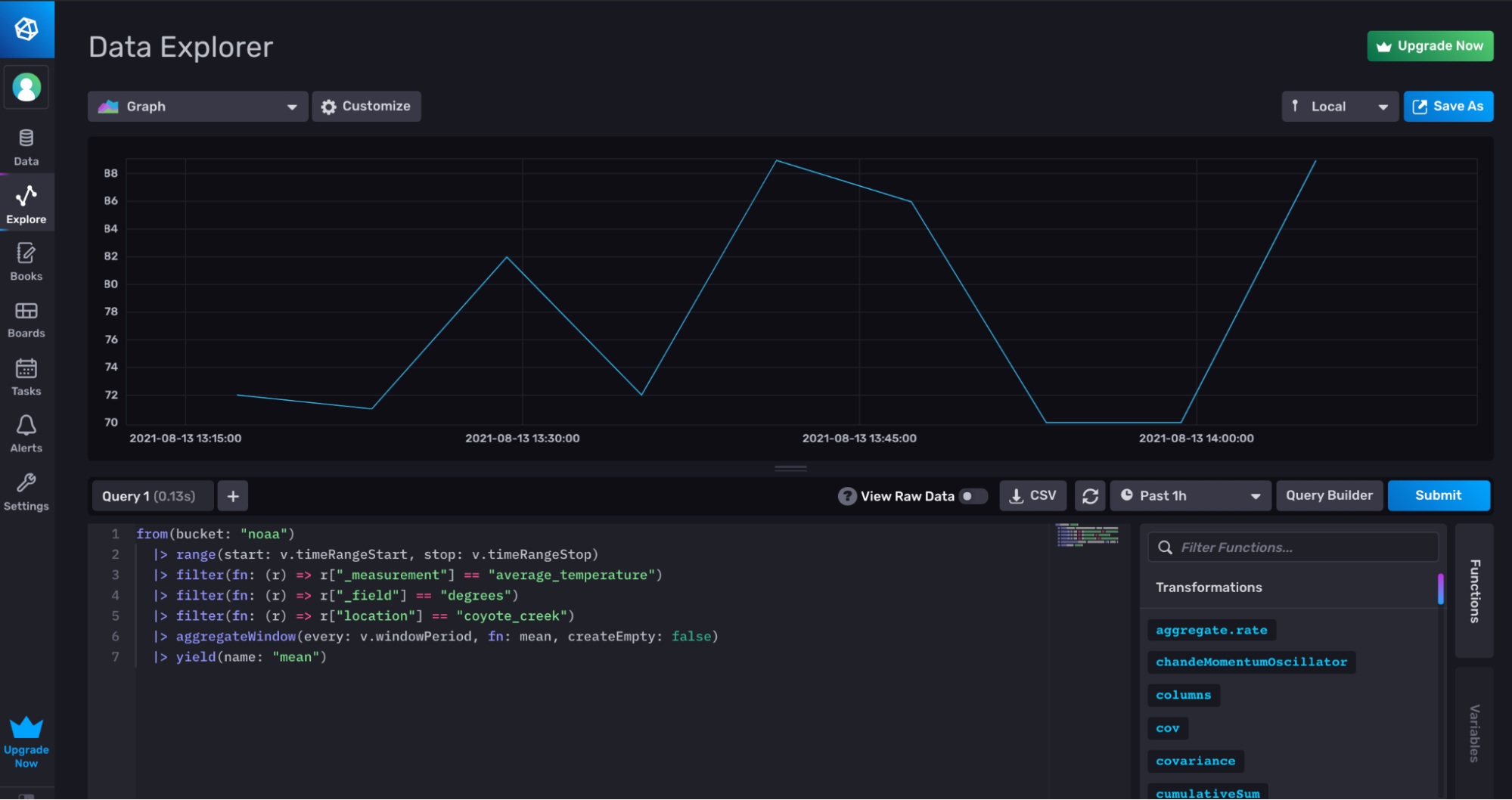Click the aggregateWindow code line
The width and height of the screenshot is (1512, 800).
pos(436,636)
